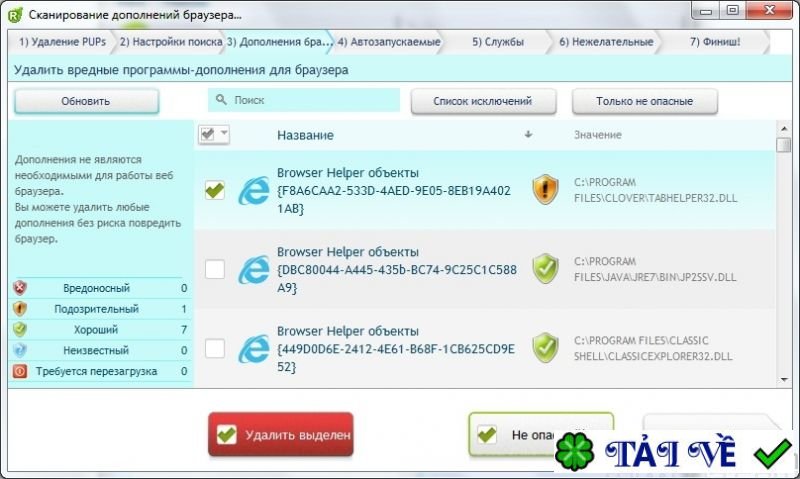The image size is (800, 479).
Task: Select the 3) Дополнения бра... step
Action: tap(279, 42)
